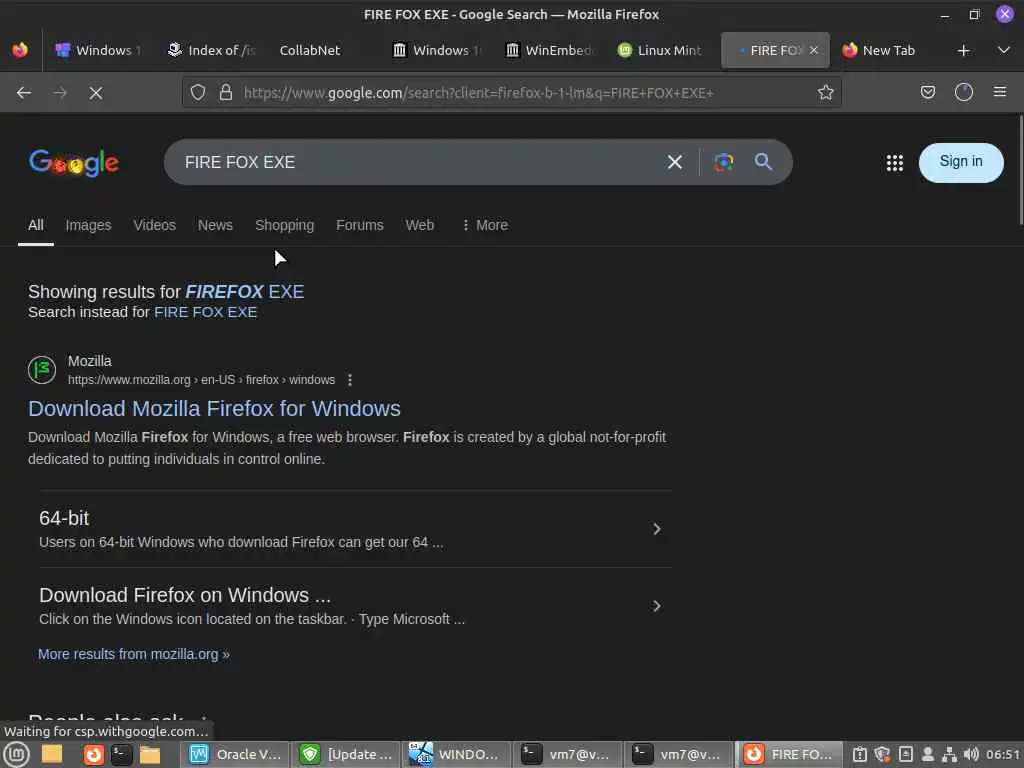Open the Google apps grid
The image size is (1024, 768).
[895, 163]
